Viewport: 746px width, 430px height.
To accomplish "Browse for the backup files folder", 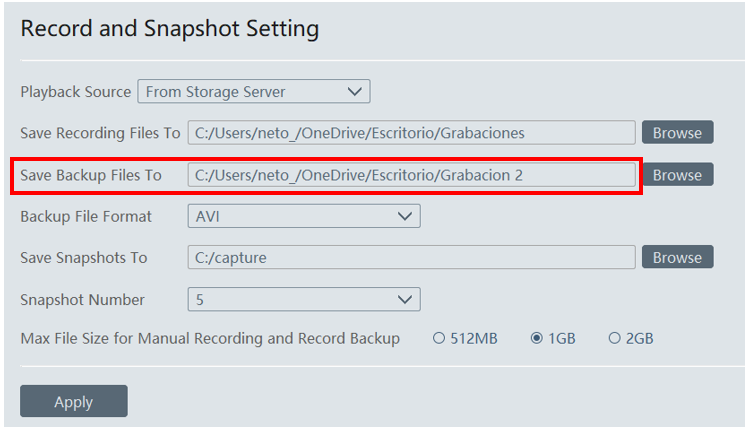I will pyautogui.click(x=677, y=175).
